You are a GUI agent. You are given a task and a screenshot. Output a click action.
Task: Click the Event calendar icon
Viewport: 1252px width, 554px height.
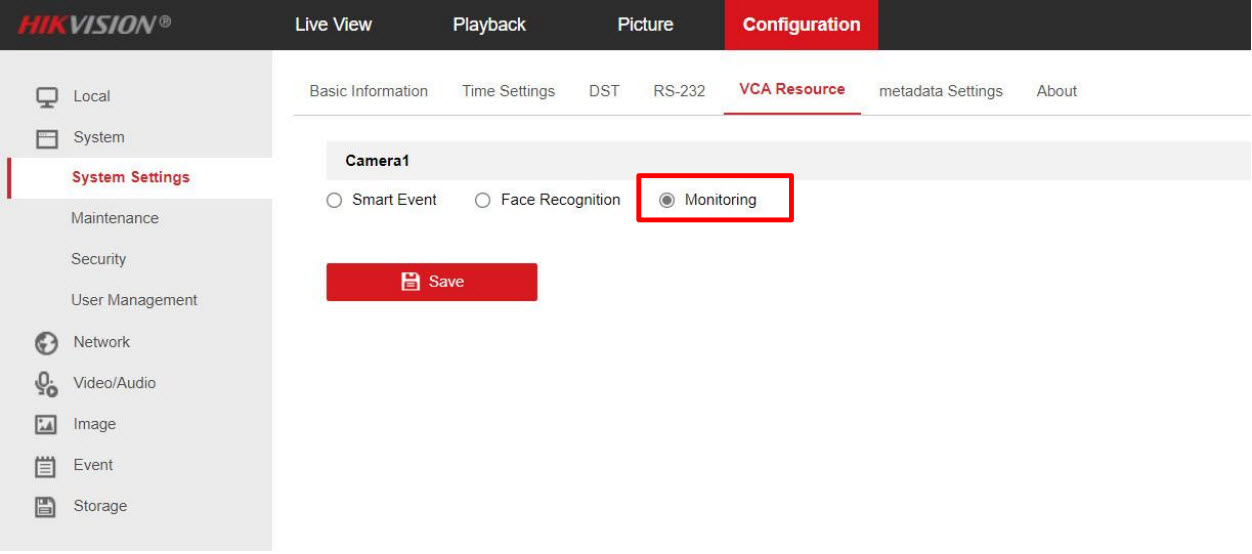tap(46, 466)
